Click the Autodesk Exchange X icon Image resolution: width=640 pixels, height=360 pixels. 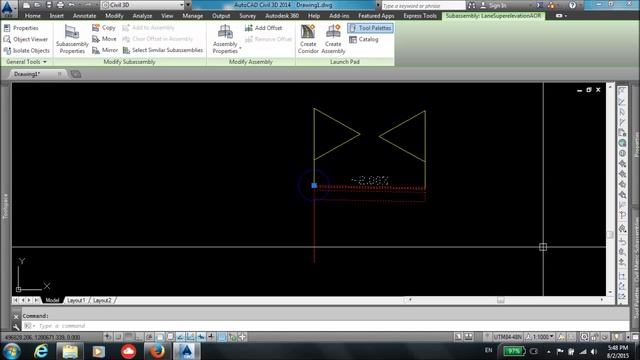tap(540, 5)
